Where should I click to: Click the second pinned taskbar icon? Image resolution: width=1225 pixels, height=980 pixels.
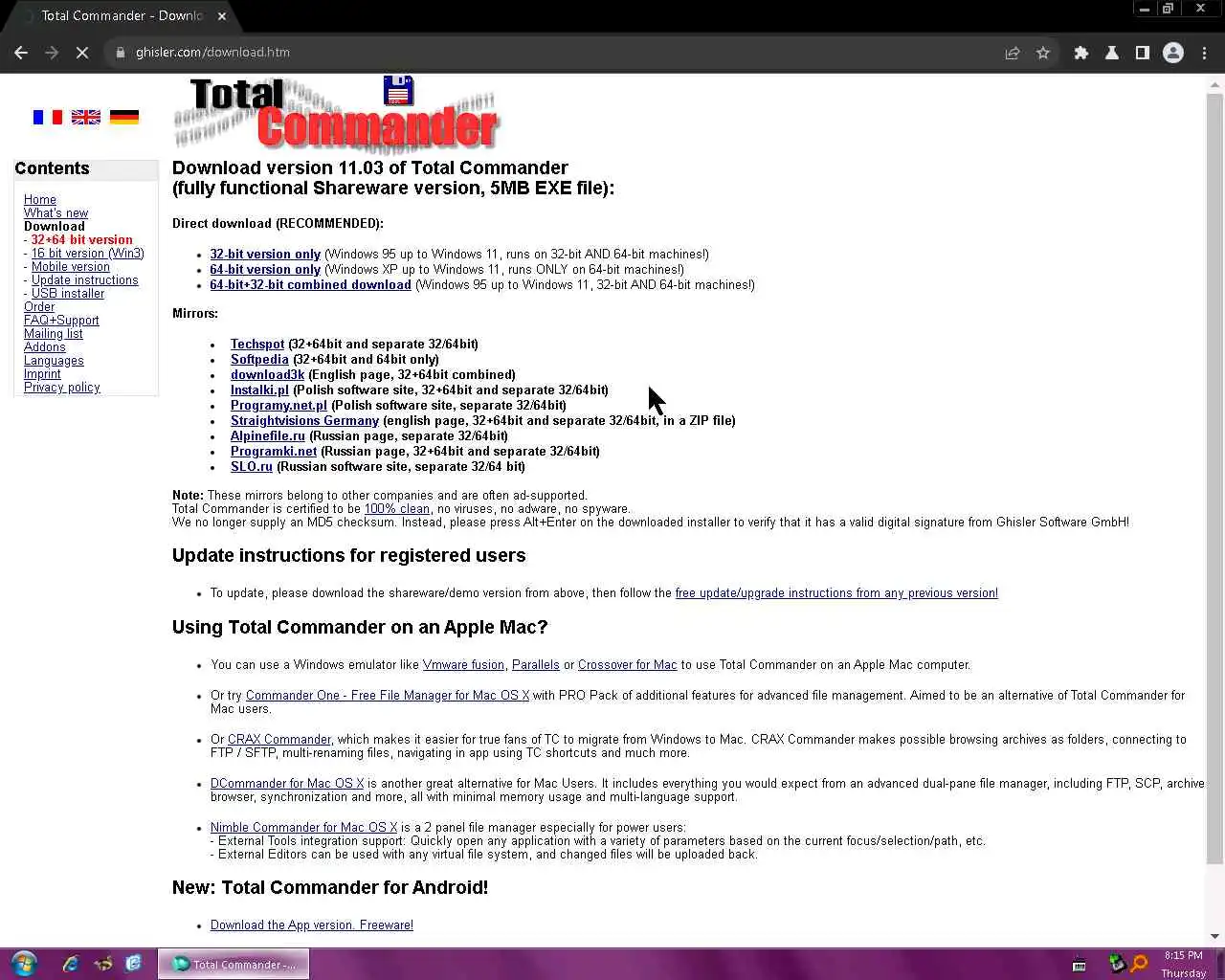pos(102,964)
